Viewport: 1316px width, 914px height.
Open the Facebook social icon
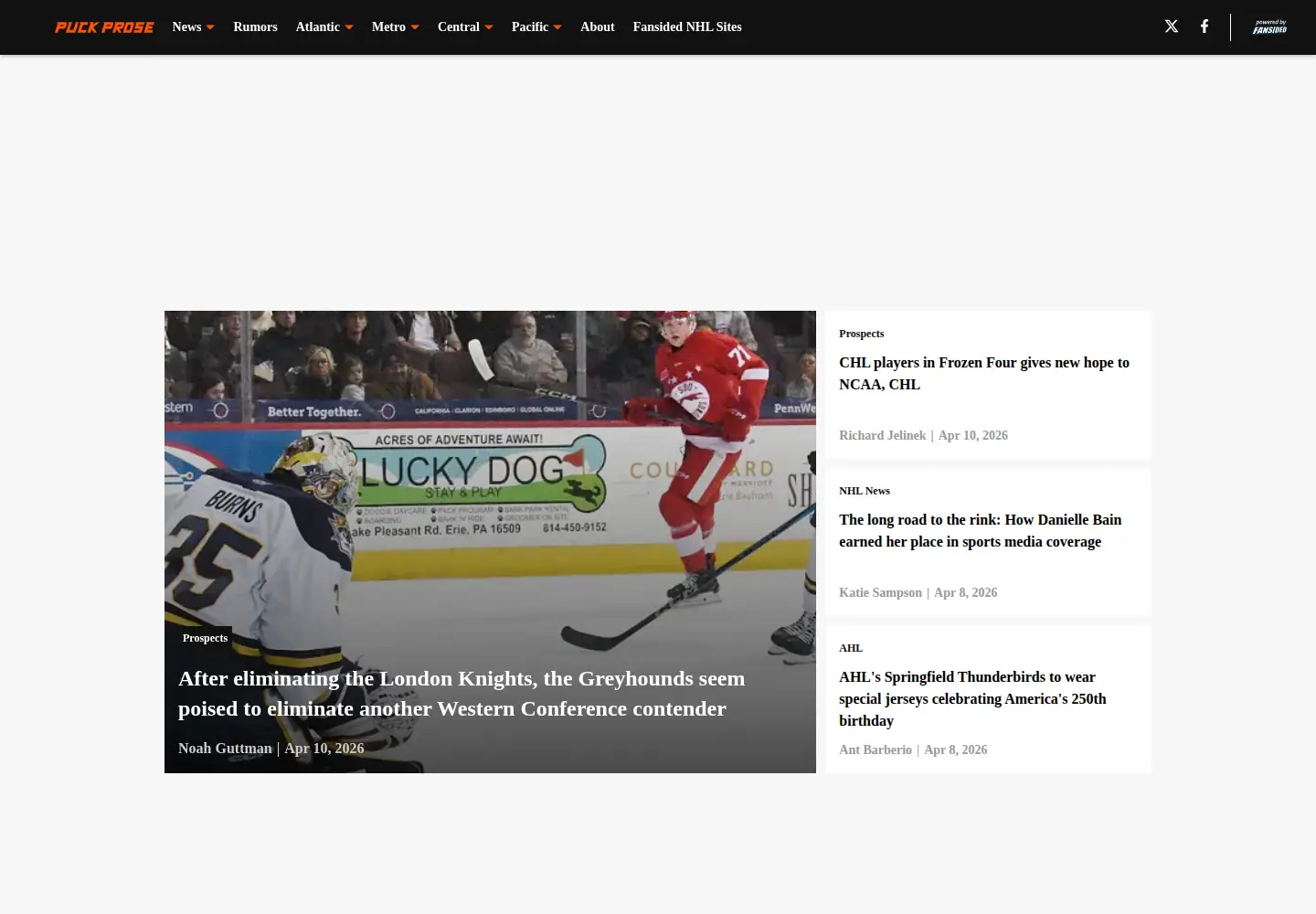(1205, 27)
